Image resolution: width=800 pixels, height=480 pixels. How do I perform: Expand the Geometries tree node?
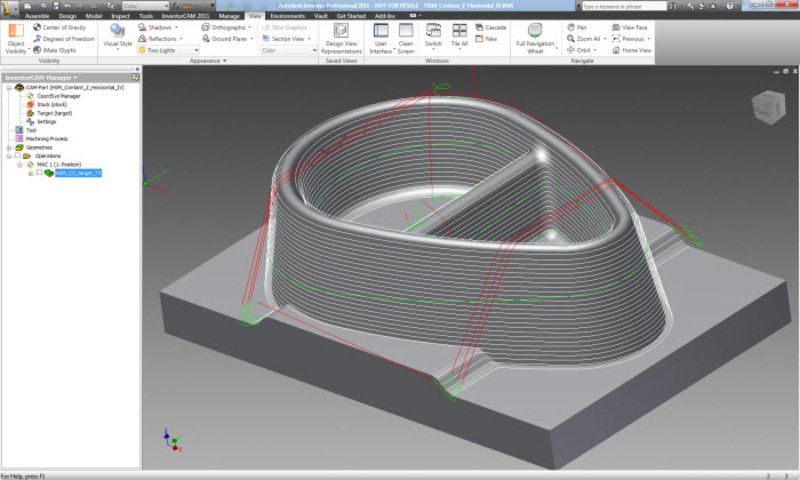click(8, 147)
